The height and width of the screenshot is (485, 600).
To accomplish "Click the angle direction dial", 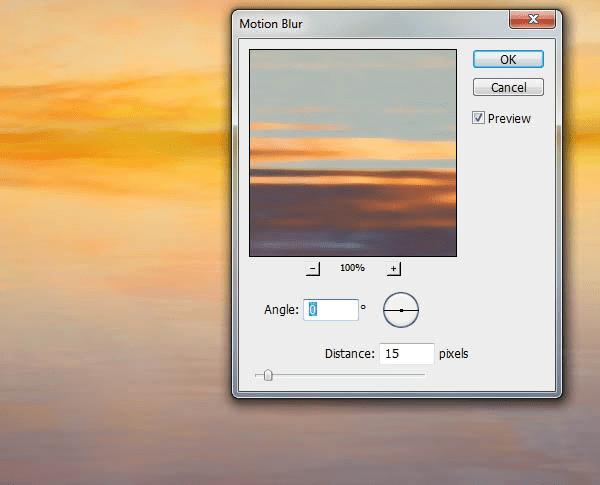I will [401, 310].
